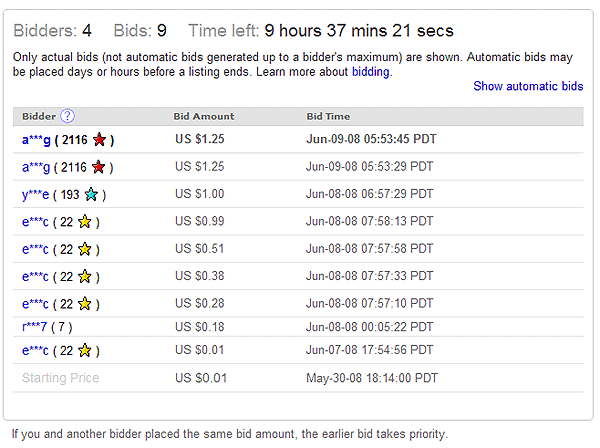The height and width of the screenshot is (448, 600).
Task: Click yellow star in the US $0.28 row
Action: tap(85, 304)
